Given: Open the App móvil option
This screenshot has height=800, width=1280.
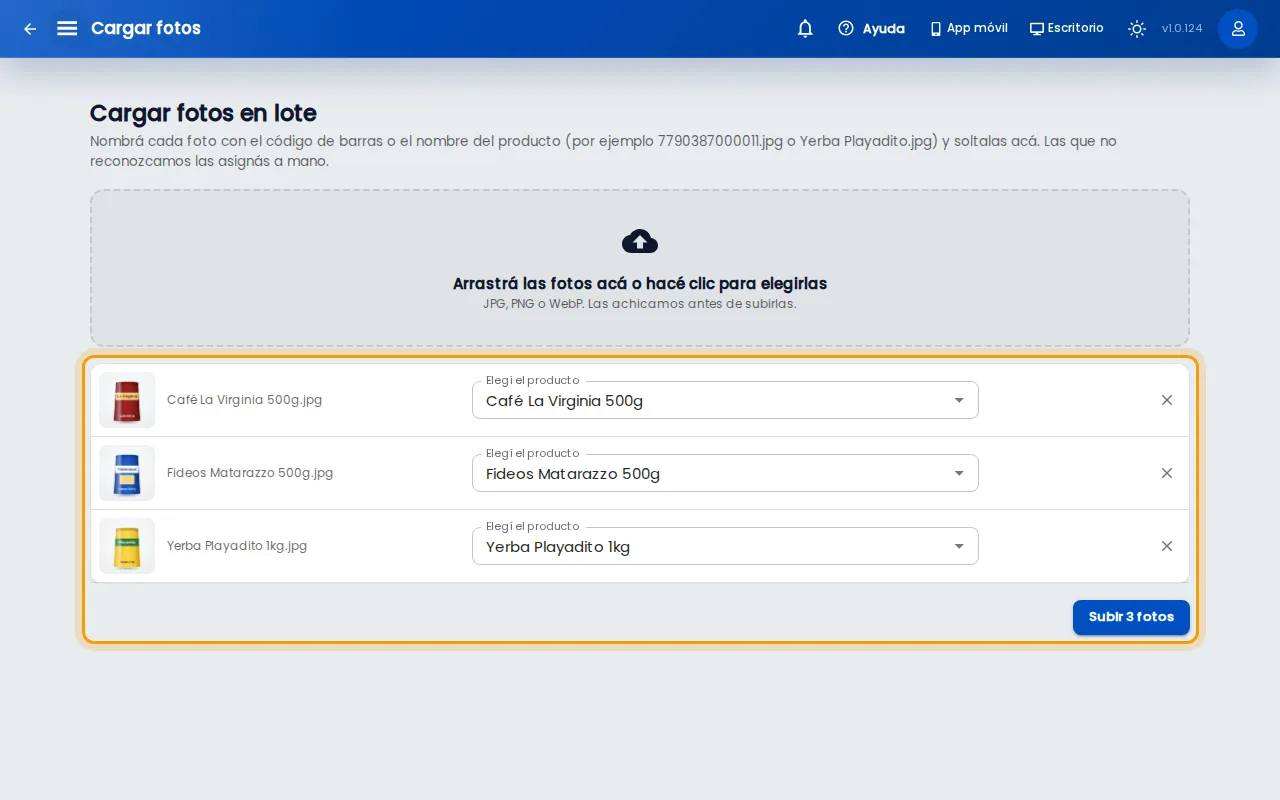Looking at the screenshot, I should click(968, 29).
